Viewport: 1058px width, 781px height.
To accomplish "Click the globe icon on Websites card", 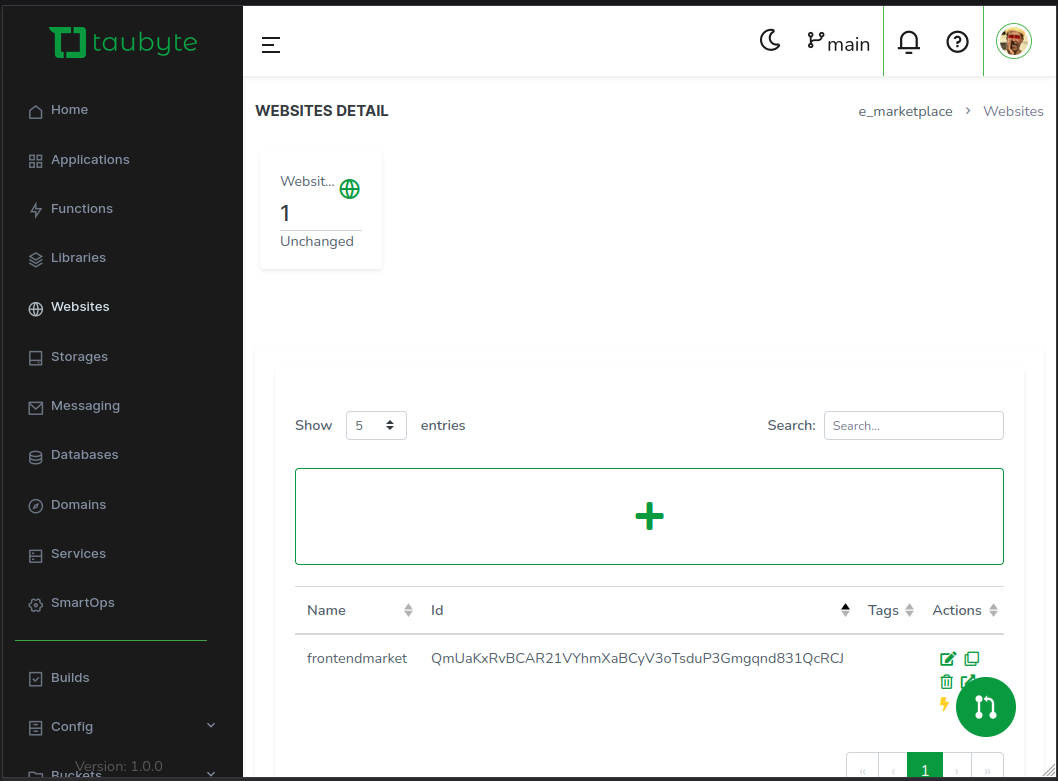I will pos(350,189).
